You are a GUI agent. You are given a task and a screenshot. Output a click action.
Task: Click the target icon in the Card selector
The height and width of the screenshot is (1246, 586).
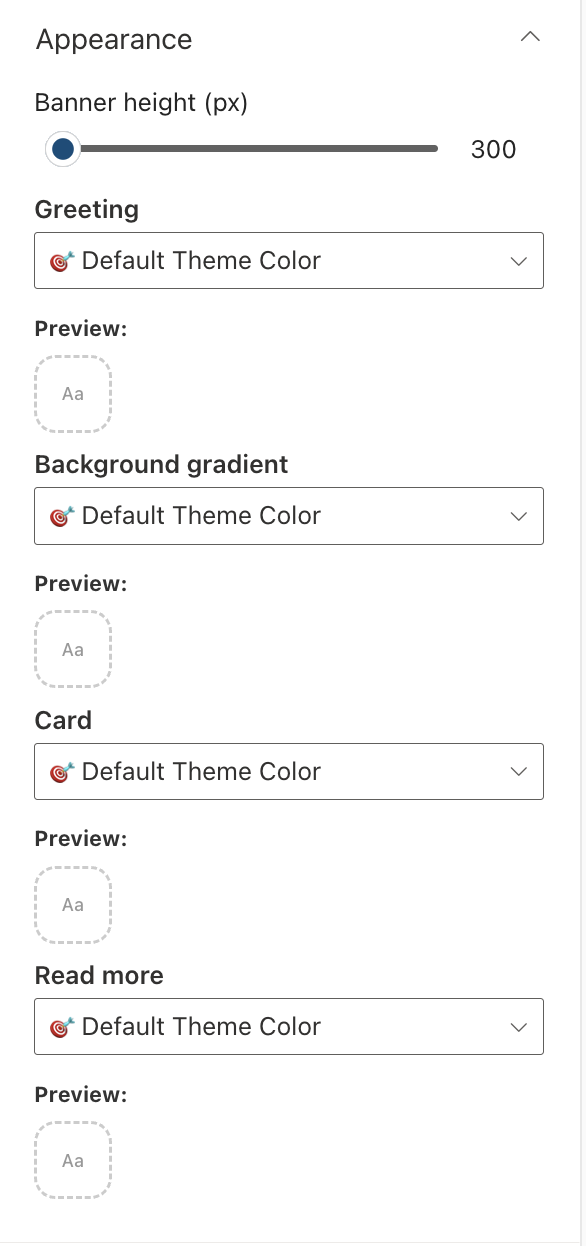(62, 771)
